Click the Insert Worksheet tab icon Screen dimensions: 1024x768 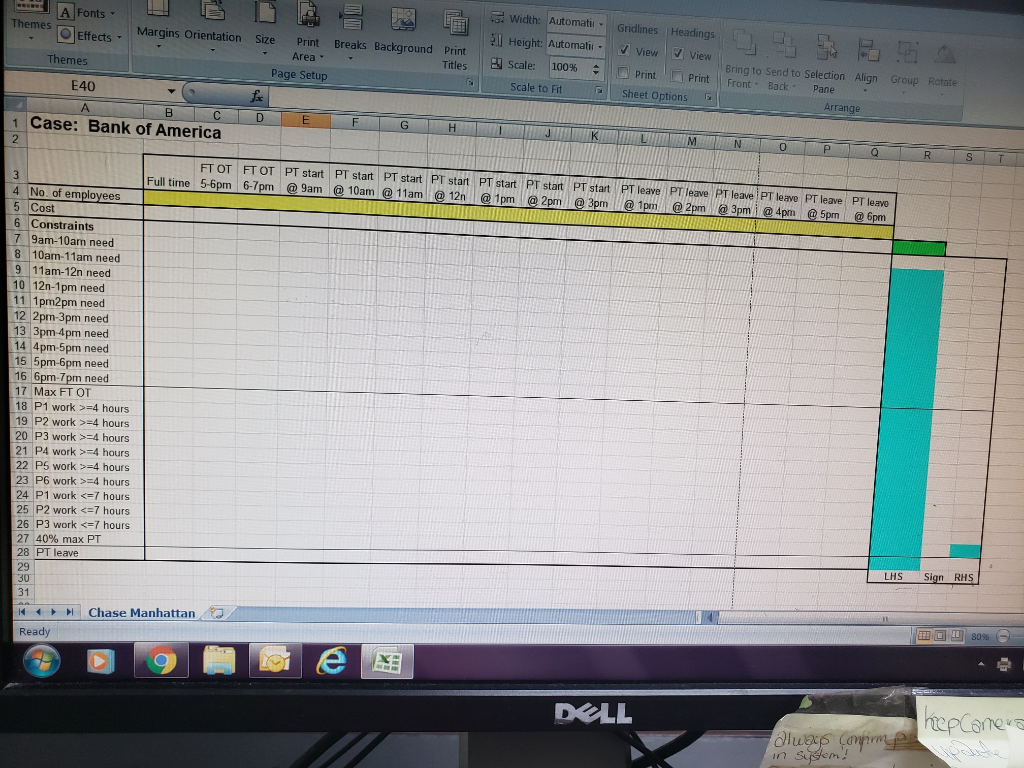(217, 613)
